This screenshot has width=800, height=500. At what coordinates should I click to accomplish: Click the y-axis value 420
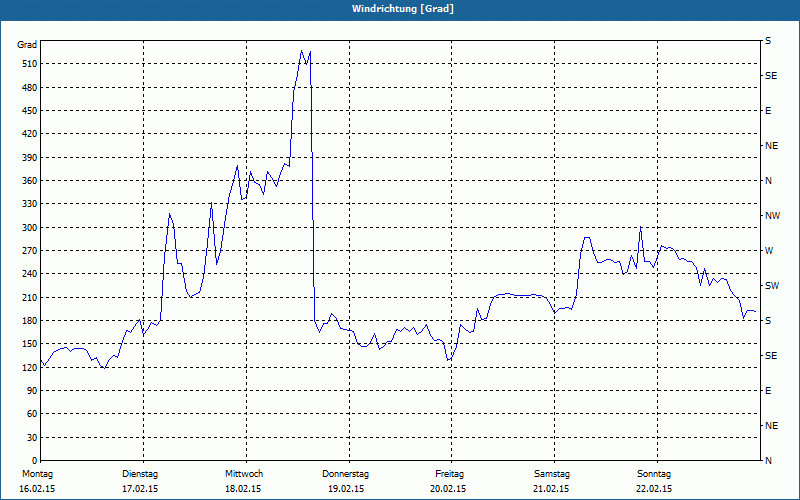(30, 134)
